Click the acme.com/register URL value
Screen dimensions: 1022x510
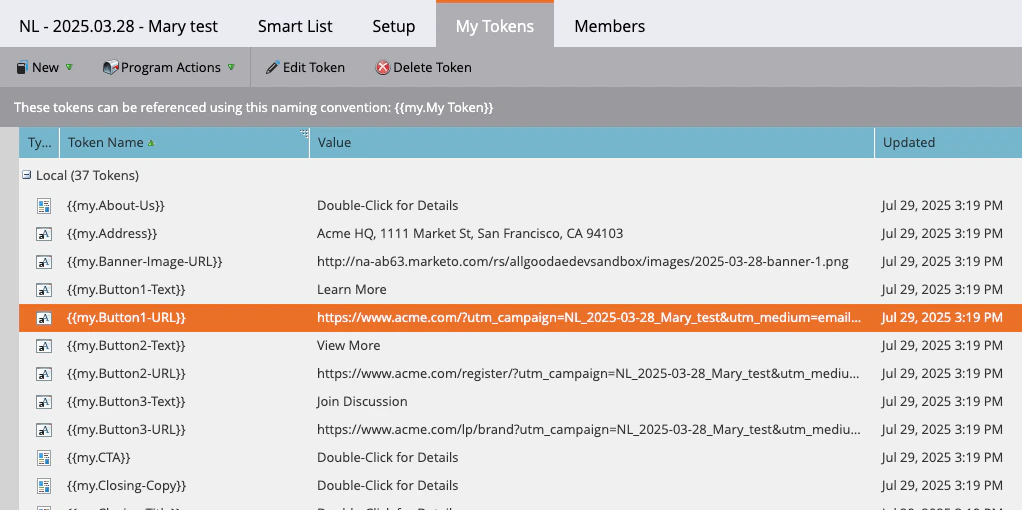coord(589,374)
